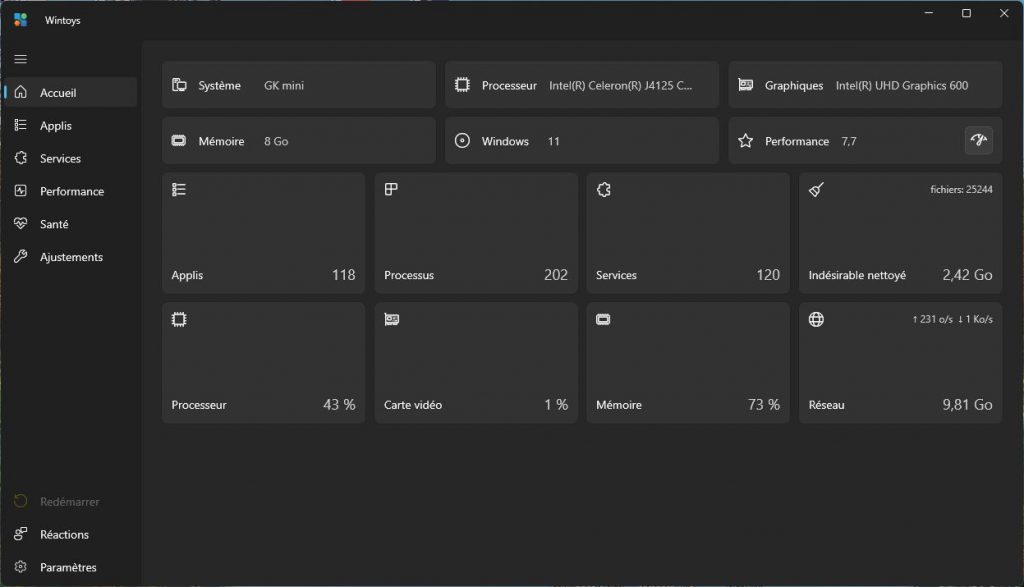Click the broom icon on Indésirable tile
Image resolution: width=1024 pixels, height=587 pixels.
pos(816,189)
